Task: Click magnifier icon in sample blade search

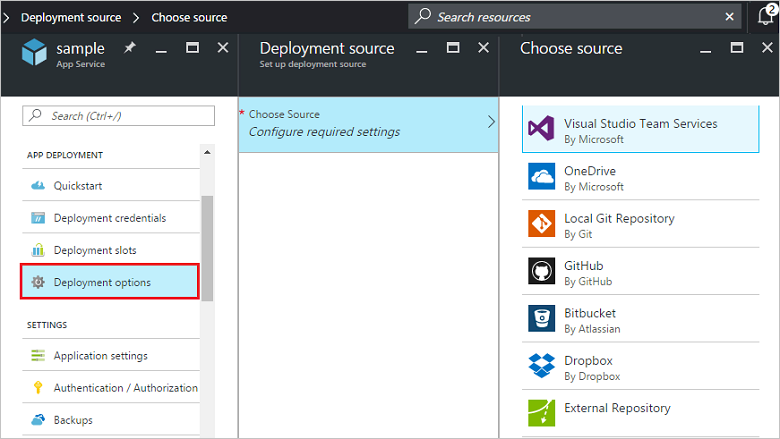Action: pyautogui.click(x=35, y=115)
